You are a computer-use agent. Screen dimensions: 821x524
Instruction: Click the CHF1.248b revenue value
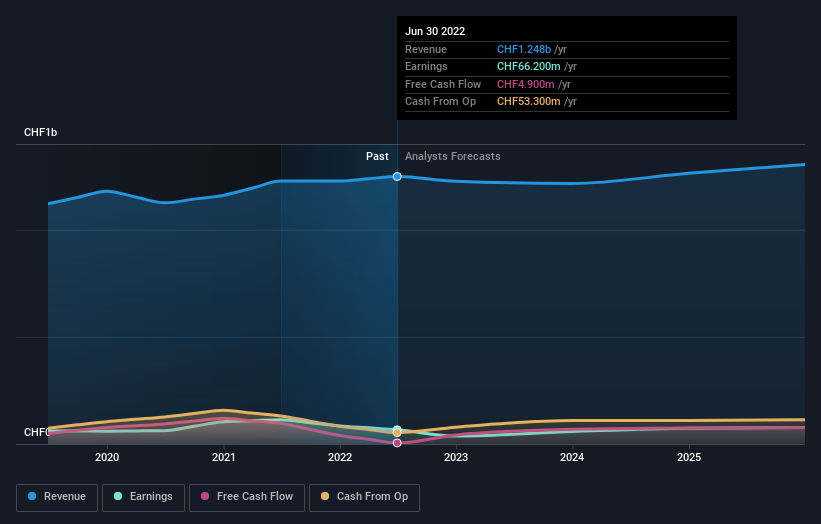point(524,49)
